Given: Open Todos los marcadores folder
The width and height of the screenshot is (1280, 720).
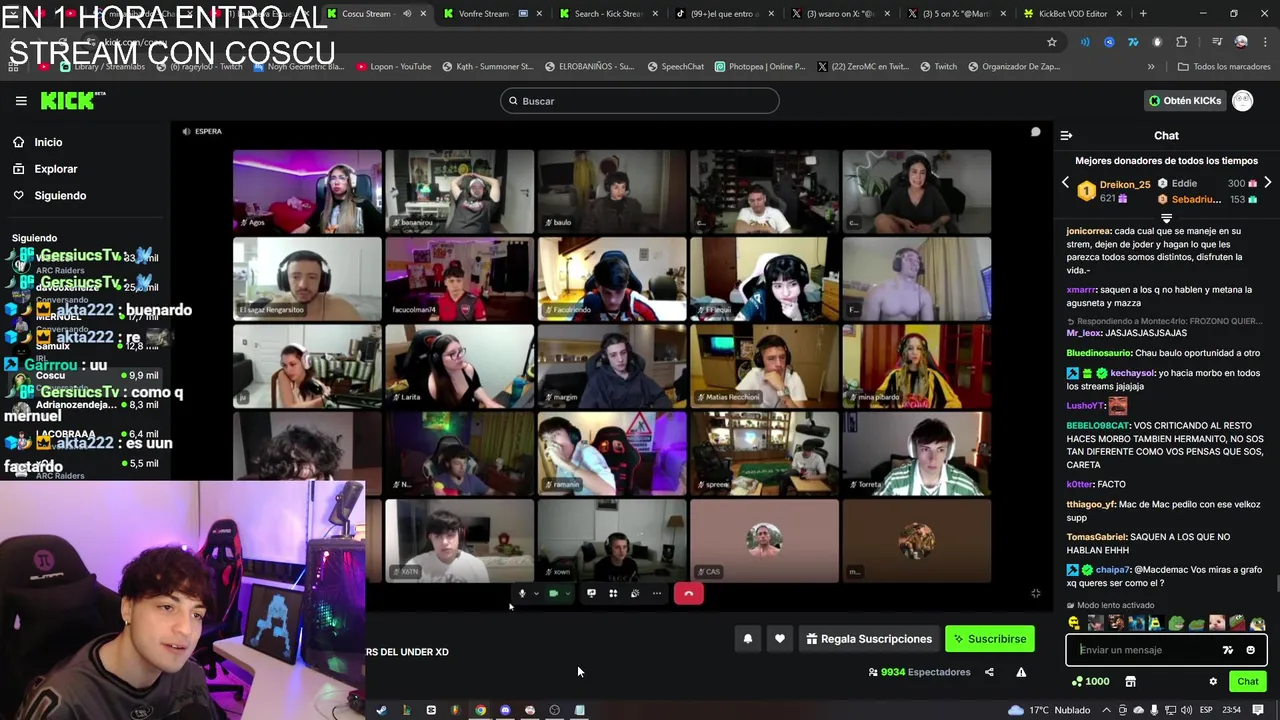Looking at the screenshot, I should click(1224, 67).
